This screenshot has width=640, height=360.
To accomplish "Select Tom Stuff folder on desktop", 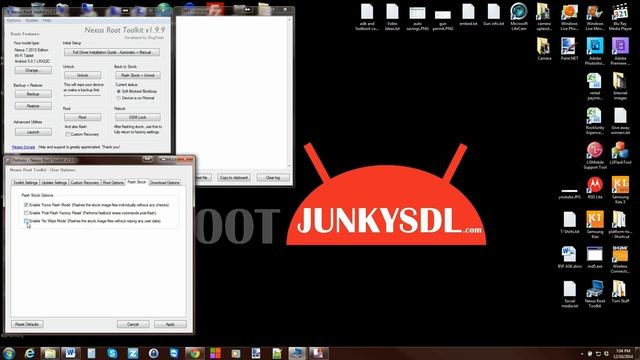I will point(620,292).
